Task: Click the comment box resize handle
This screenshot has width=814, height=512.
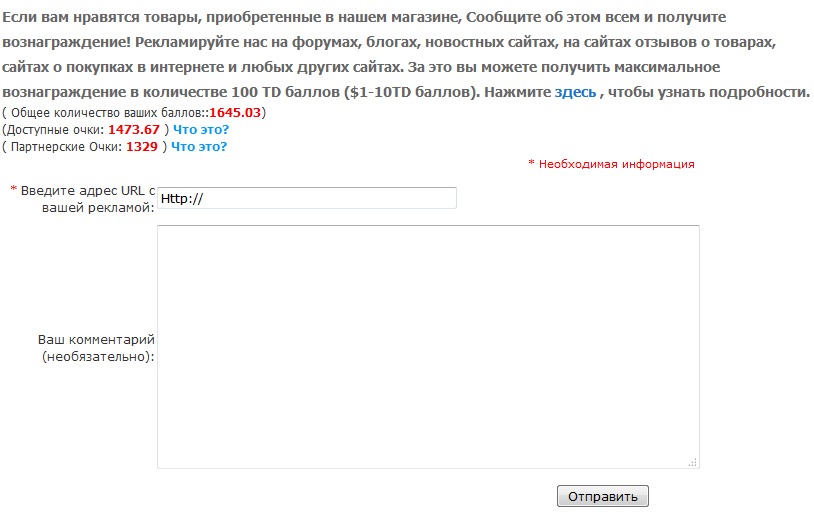Action: coord(693,462)
